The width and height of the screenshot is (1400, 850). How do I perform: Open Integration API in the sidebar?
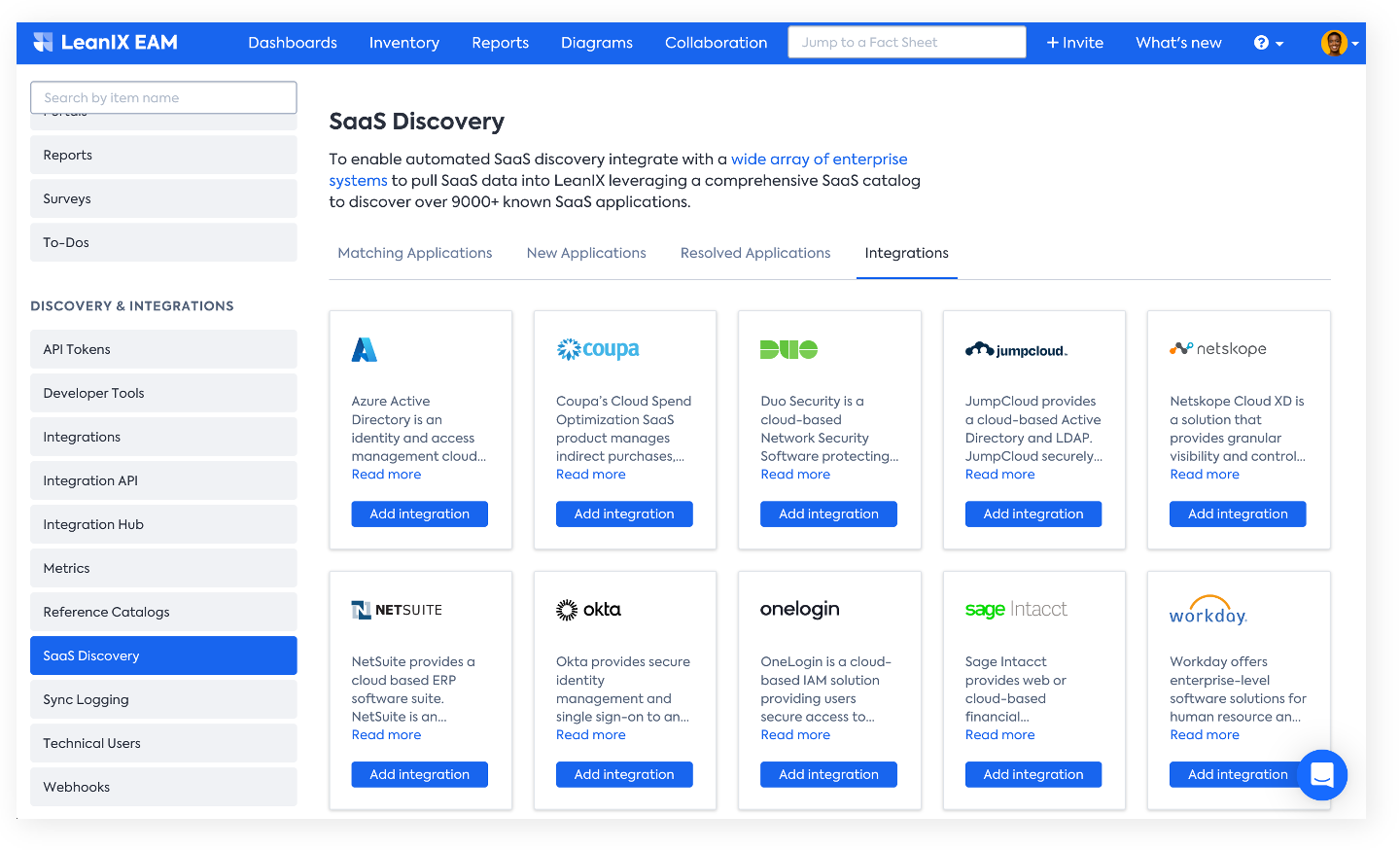[x=163, y=480]
